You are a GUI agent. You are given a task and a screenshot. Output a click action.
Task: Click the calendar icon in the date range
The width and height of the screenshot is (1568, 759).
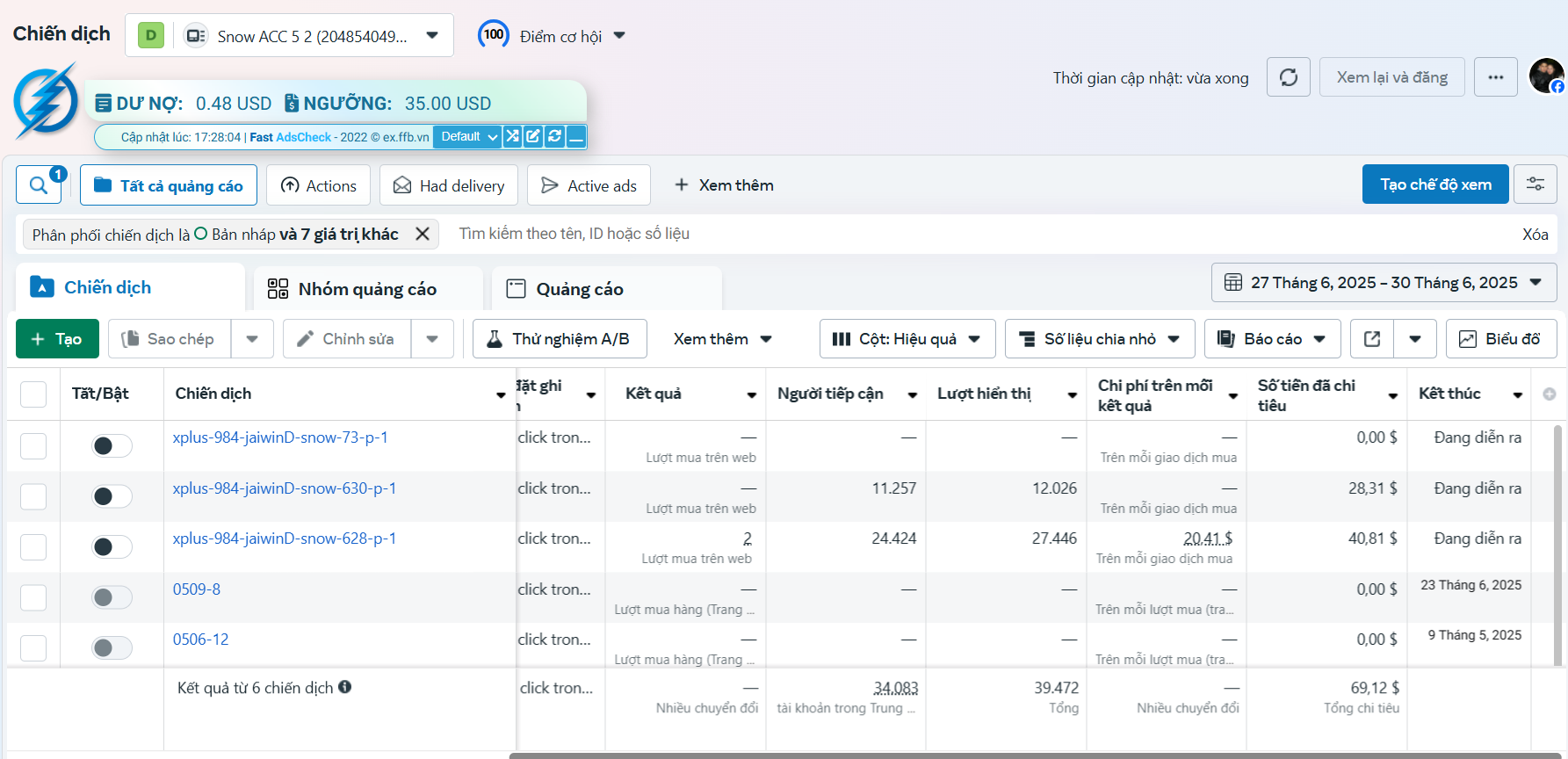tap(1233, 283)
